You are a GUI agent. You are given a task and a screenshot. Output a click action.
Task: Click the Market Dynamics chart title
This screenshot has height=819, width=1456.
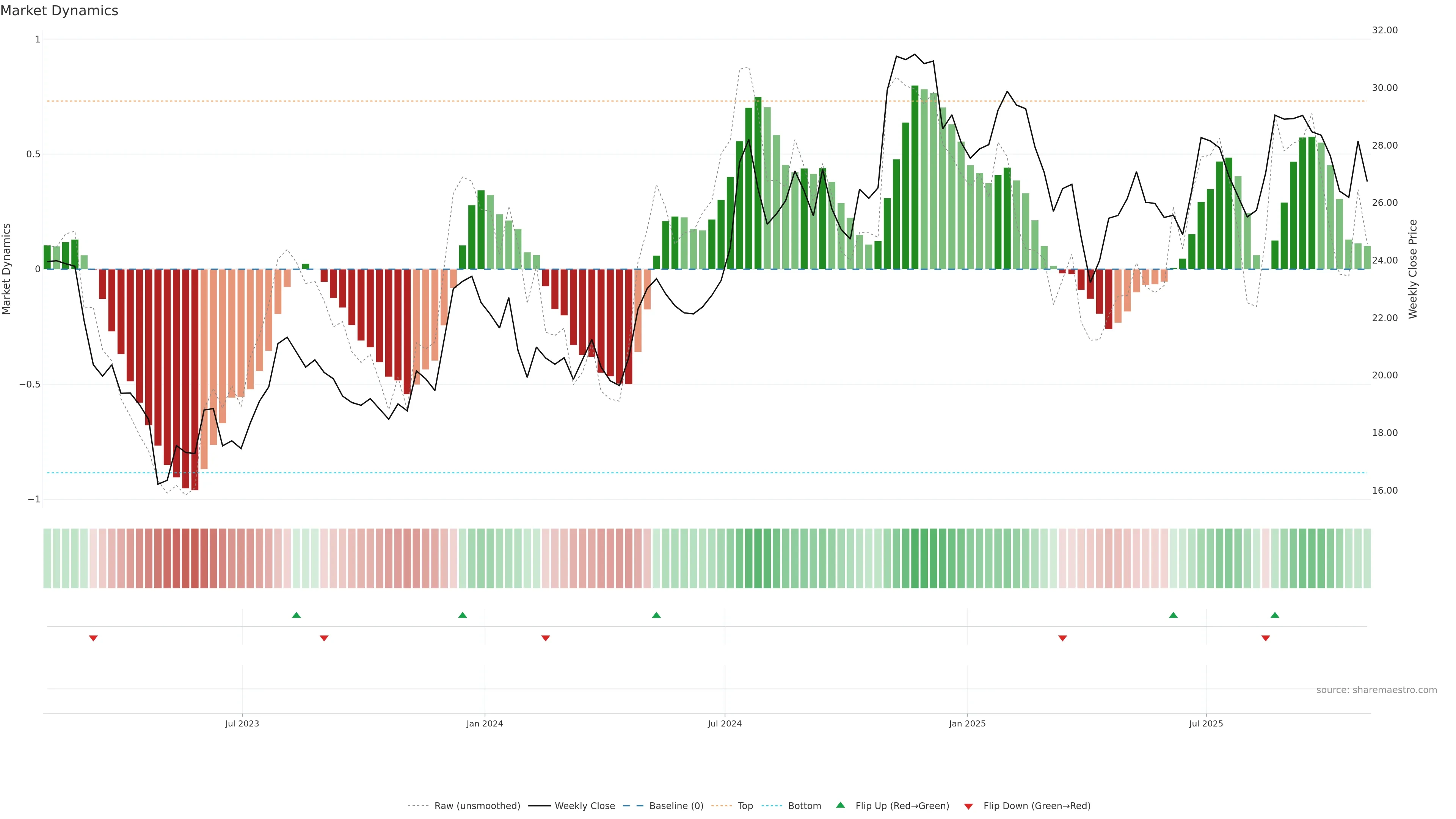[x=60, y=11]
